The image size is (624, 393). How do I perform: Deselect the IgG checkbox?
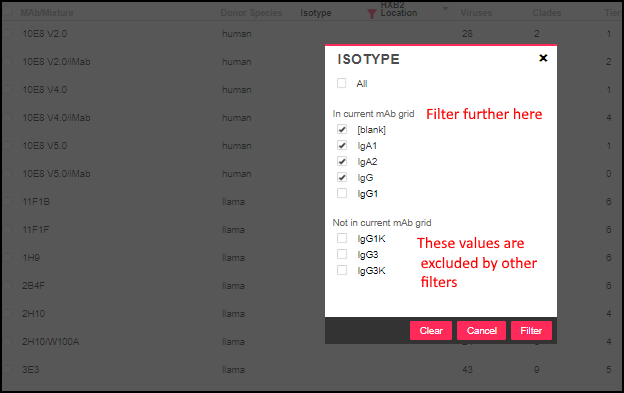[x=342, y=177]
